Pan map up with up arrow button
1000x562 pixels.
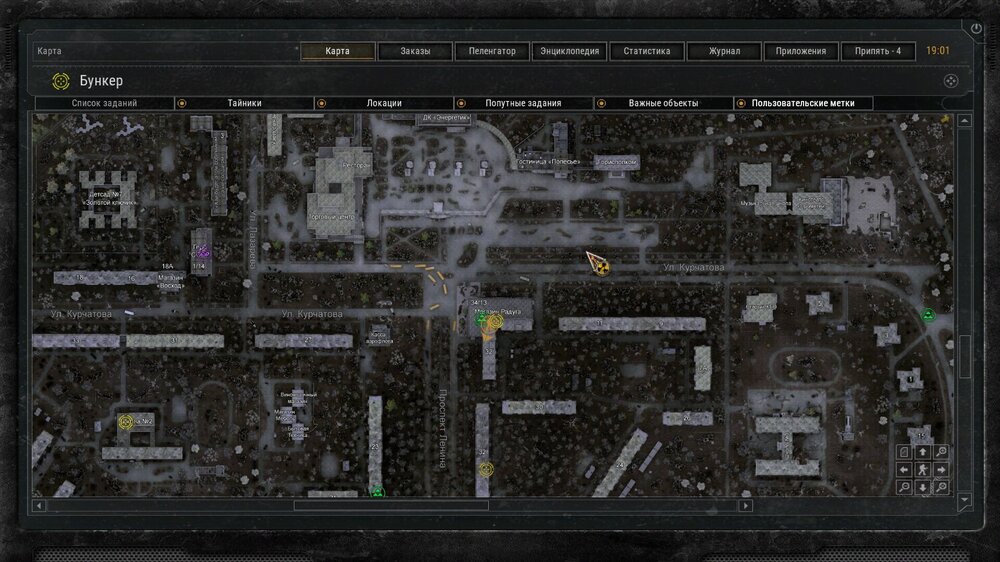coord(923,452)
